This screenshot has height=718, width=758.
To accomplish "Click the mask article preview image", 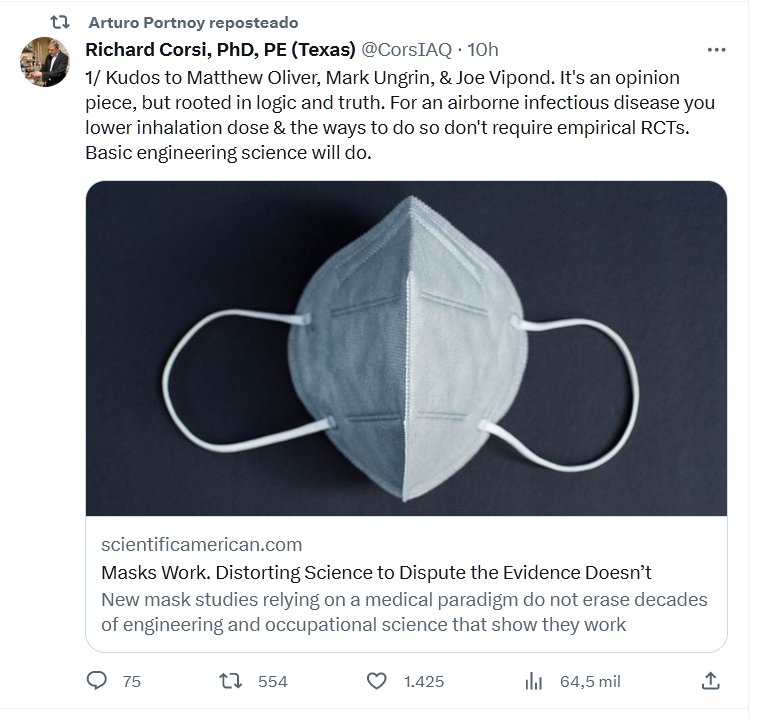I will coord(406,348).
